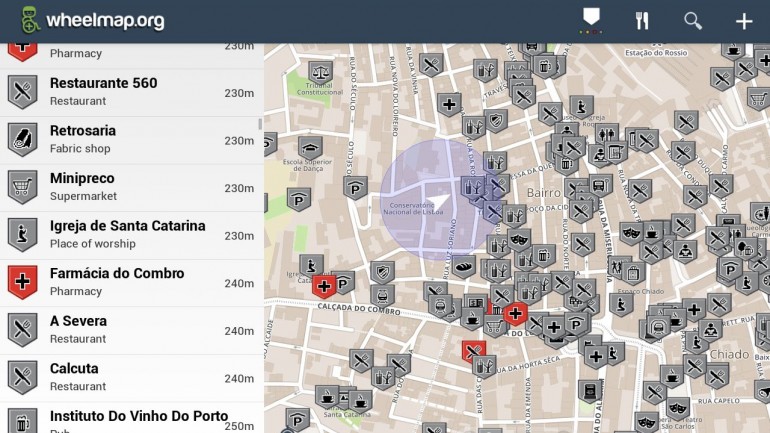The image size is (770, 433).
Task: Tap the bus stop marker near Bairro
Action: (601, 186)
